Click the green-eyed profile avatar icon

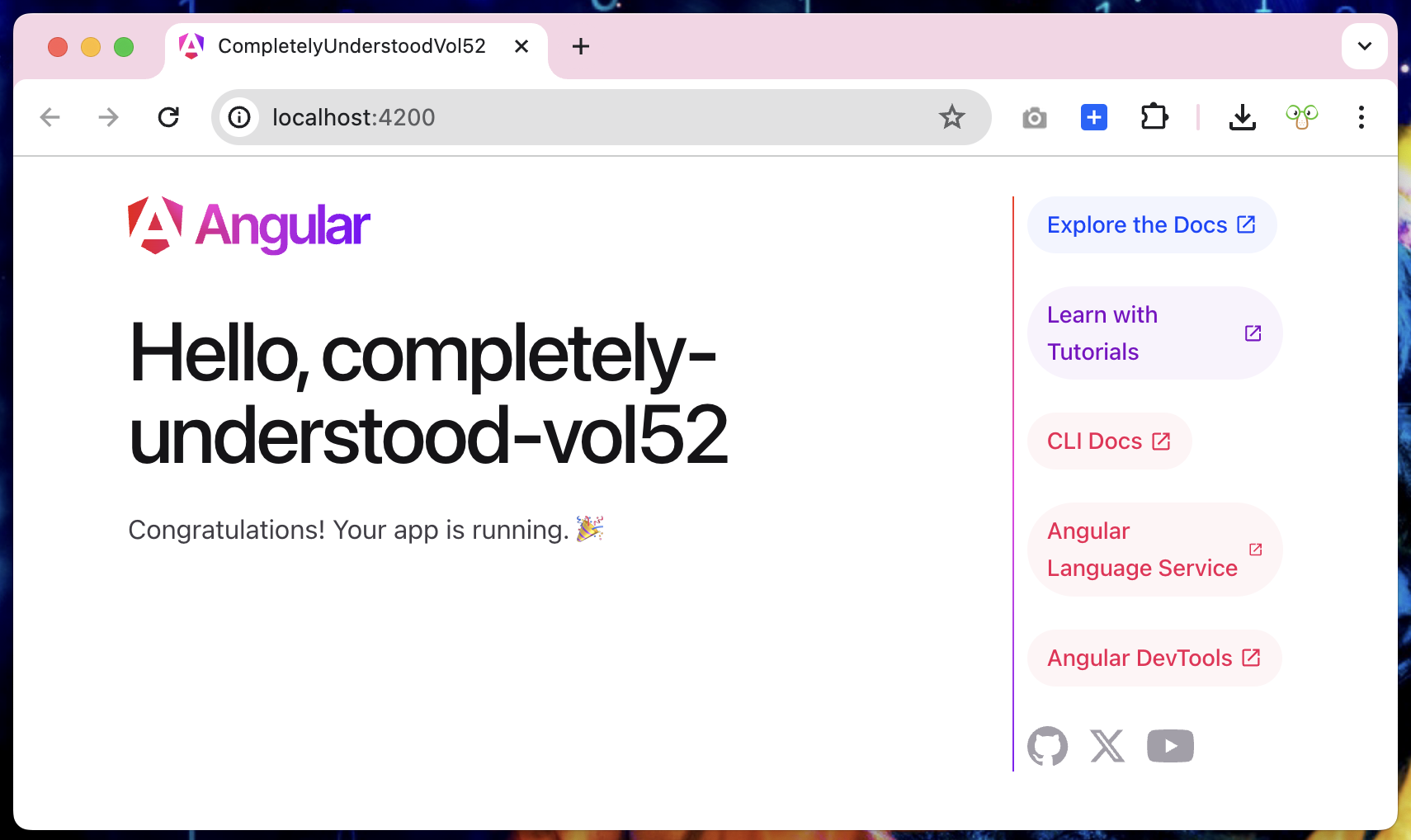[1301, 117]
